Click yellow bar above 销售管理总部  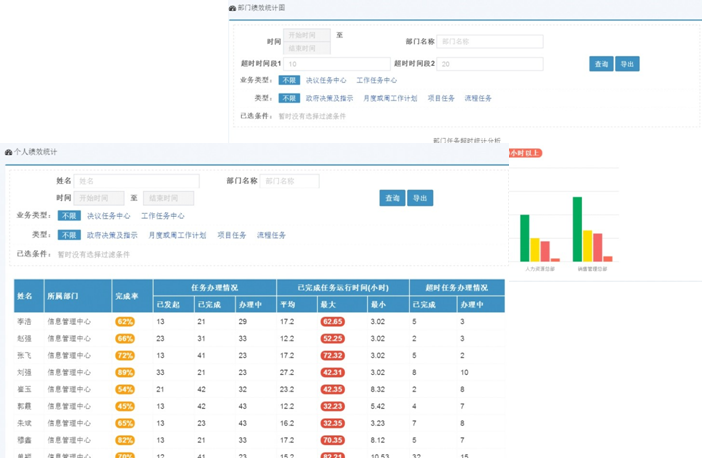pyautogui.click(x=587, y=246)
